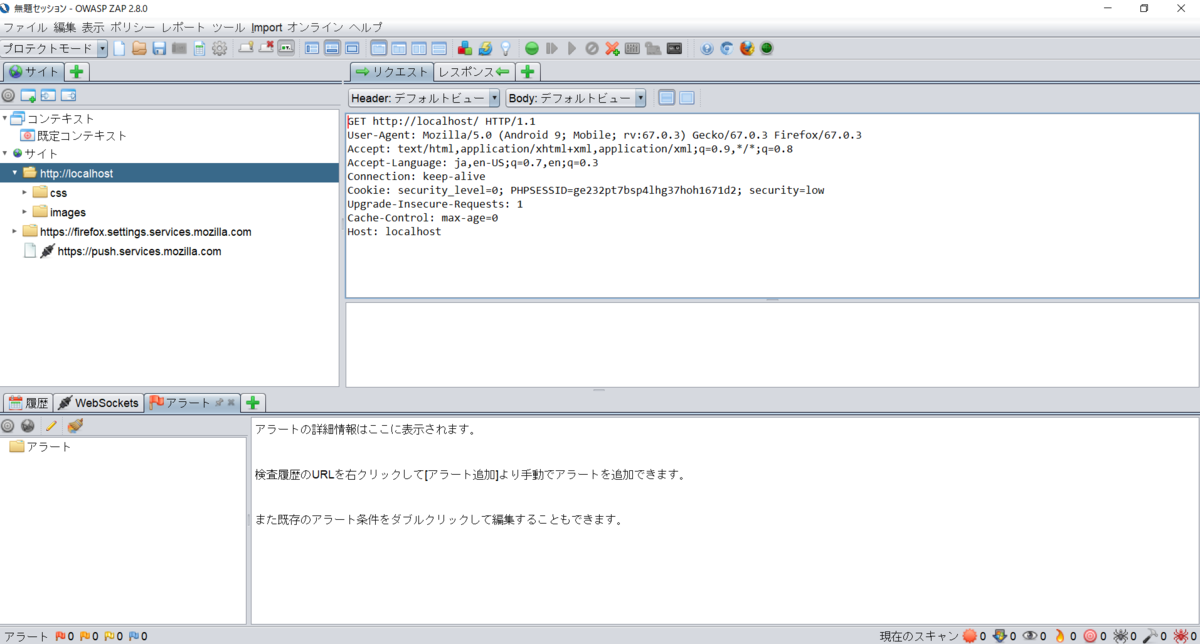Click the Check for Updates icon
1200x644 pixels.
click(486, 48)
